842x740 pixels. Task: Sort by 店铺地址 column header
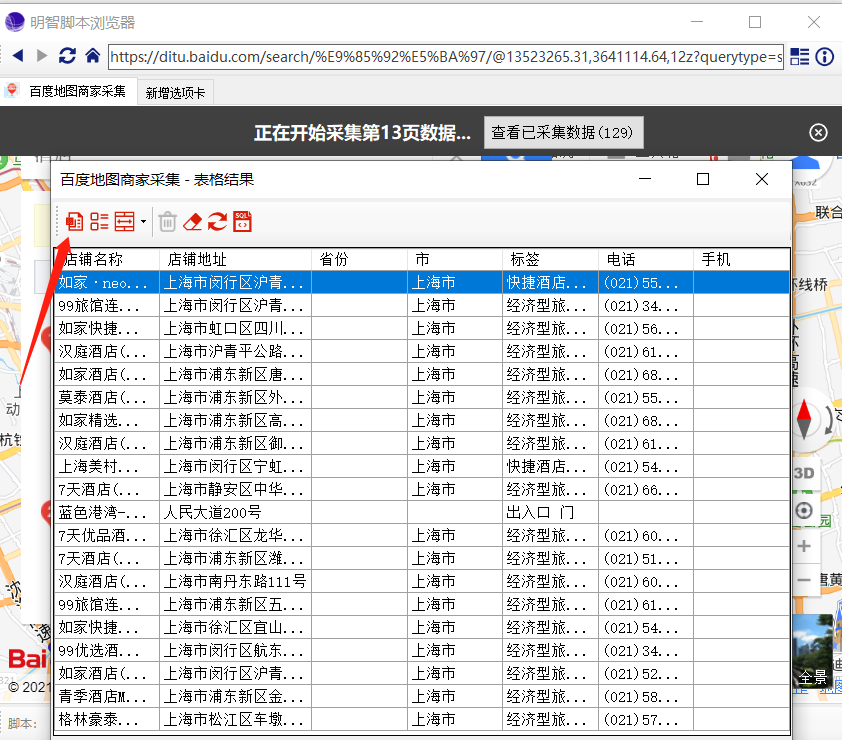tap(235, 259)
